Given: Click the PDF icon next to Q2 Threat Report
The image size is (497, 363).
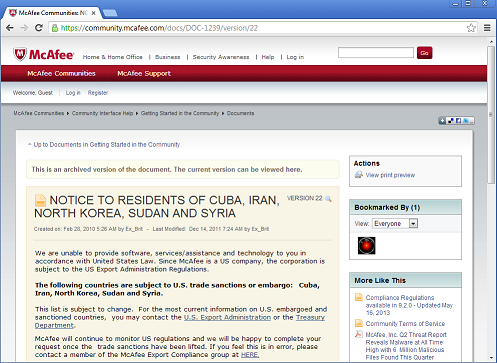Looking at the screenshot, I should click(359, 334).
